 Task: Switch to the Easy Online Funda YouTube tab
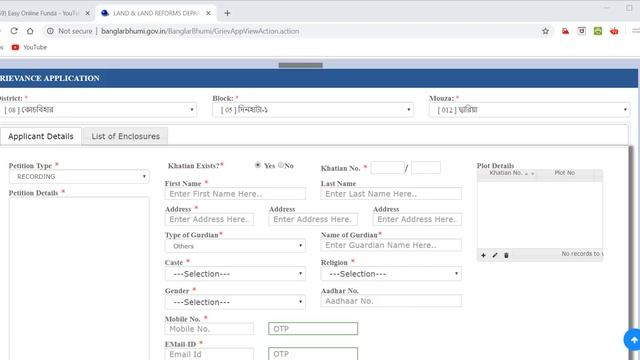[41, 13]
